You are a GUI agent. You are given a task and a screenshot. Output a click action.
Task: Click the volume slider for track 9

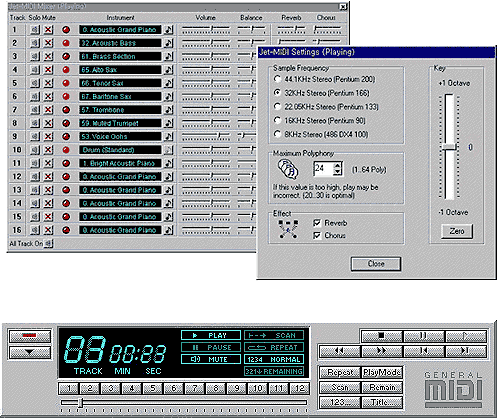pyautogui.click(x=206, y=136)
